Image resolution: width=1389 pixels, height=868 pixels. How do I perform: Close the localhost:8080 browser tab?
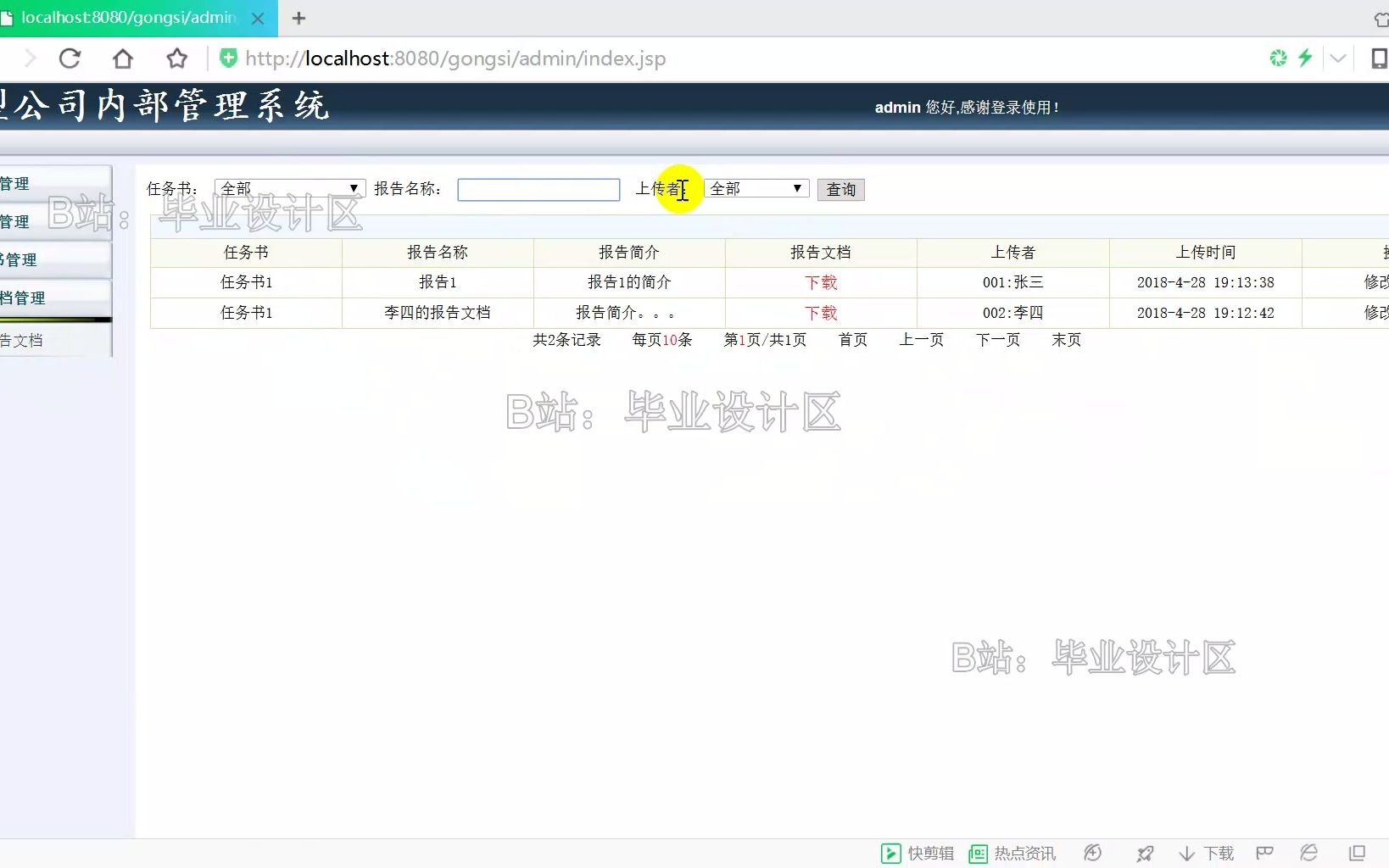click(259, 18)
